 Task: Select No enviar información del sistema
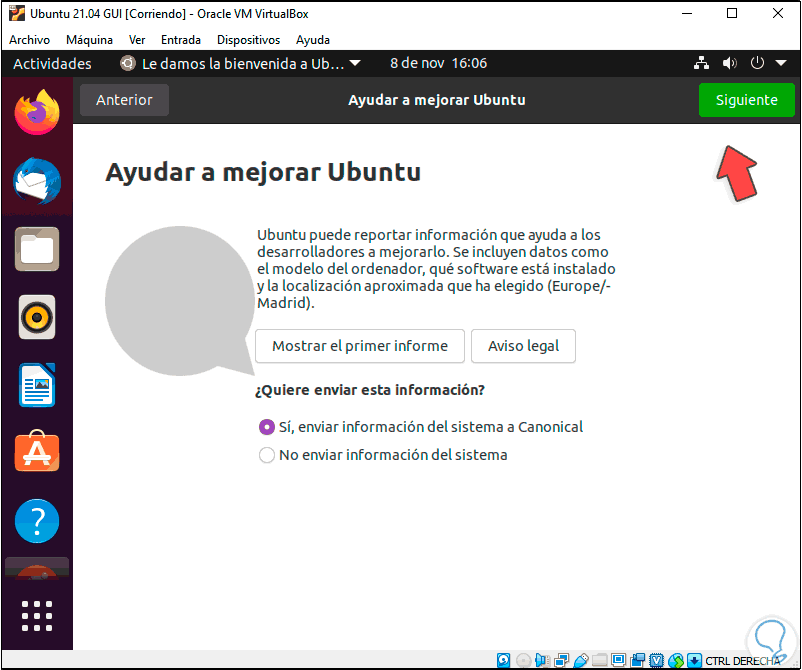coord(383,455)
